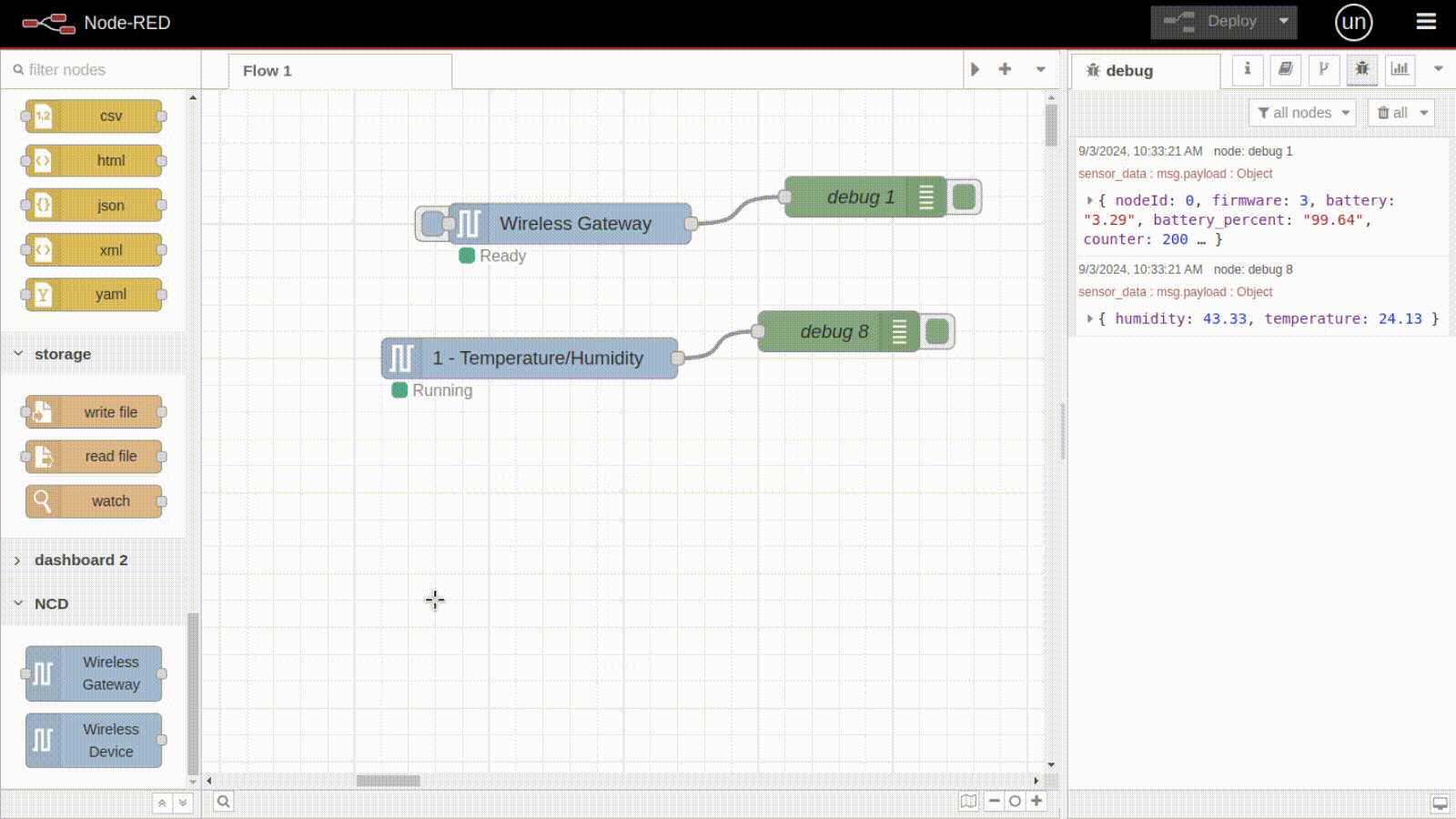This screenshot has height=819, width=1456.
Task: Select the Flow 1 tab
Action: pyautogui.click(x=268, y=71)
